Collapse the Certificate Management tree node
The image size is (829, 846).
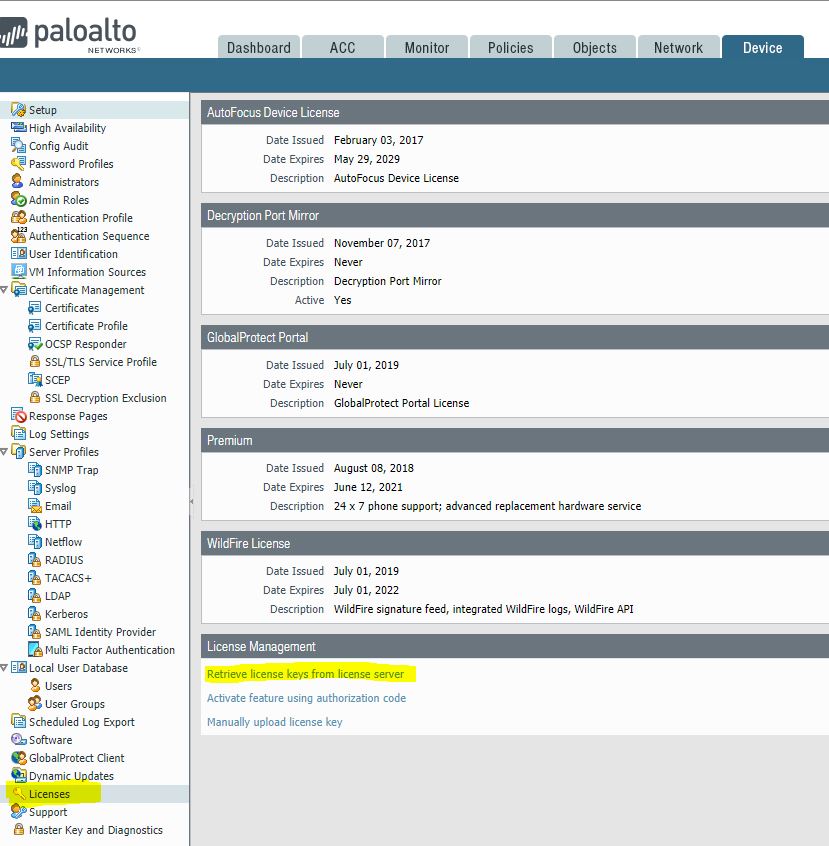coord(4,290)
